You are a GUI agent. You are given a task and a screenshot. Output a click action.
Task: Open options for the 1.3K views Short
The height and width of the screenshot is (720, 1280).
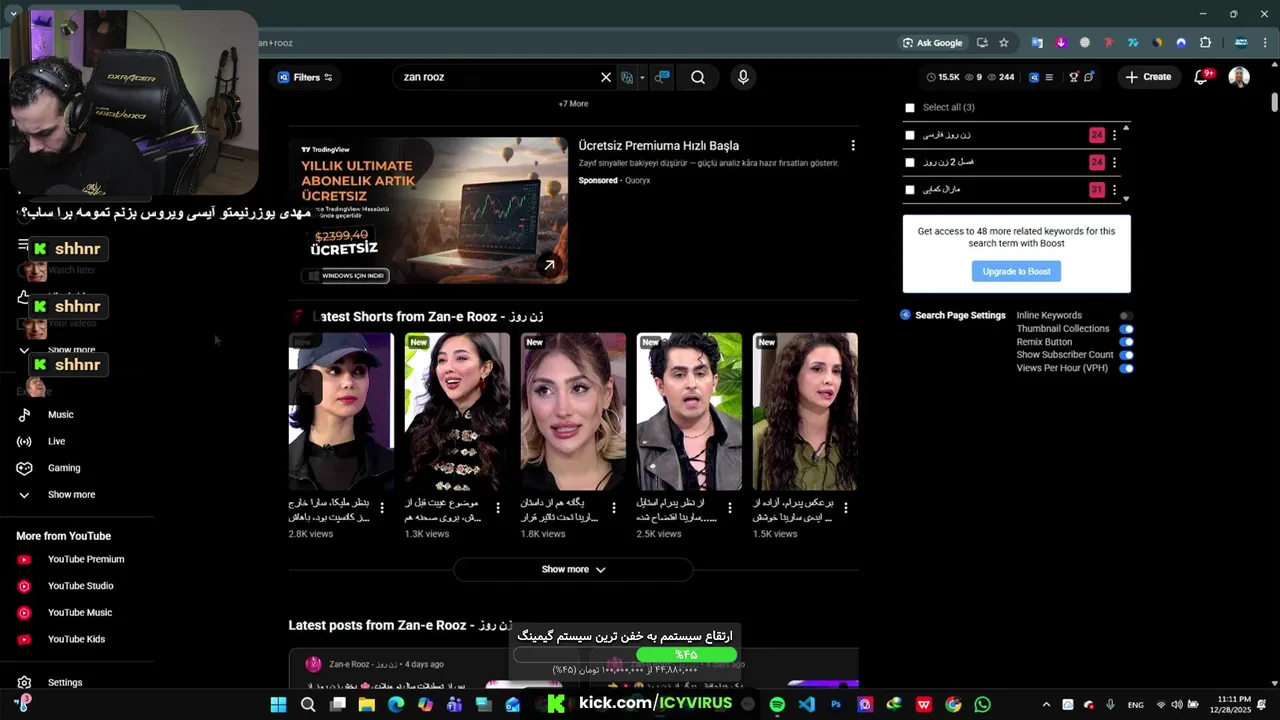498,508
